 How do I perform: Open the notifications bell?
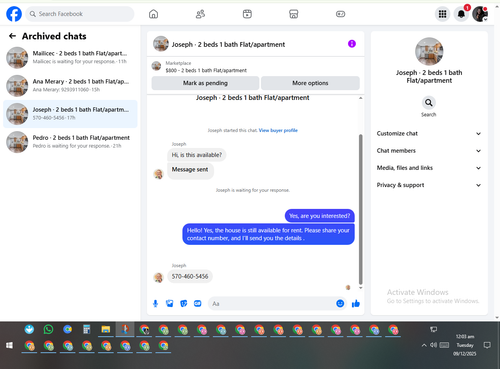(461, 14)
